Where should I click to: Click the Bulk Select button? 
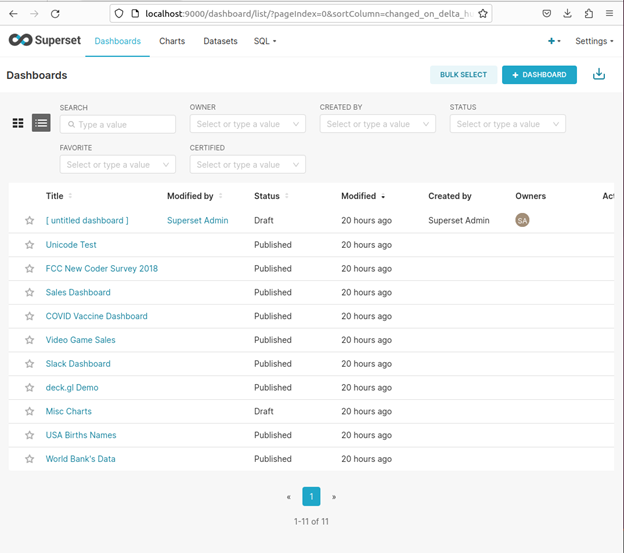(x=463, y=75)
